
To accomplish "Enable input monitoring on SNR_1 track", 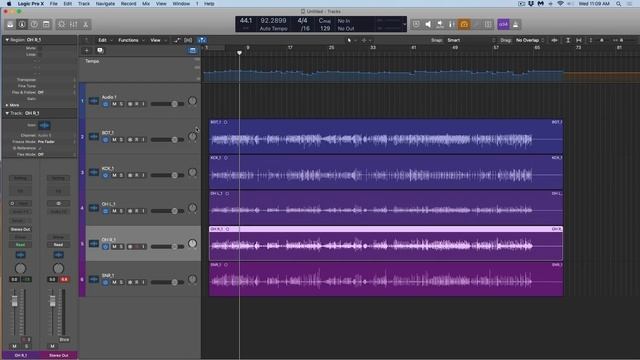I will [x=143, y=282].
